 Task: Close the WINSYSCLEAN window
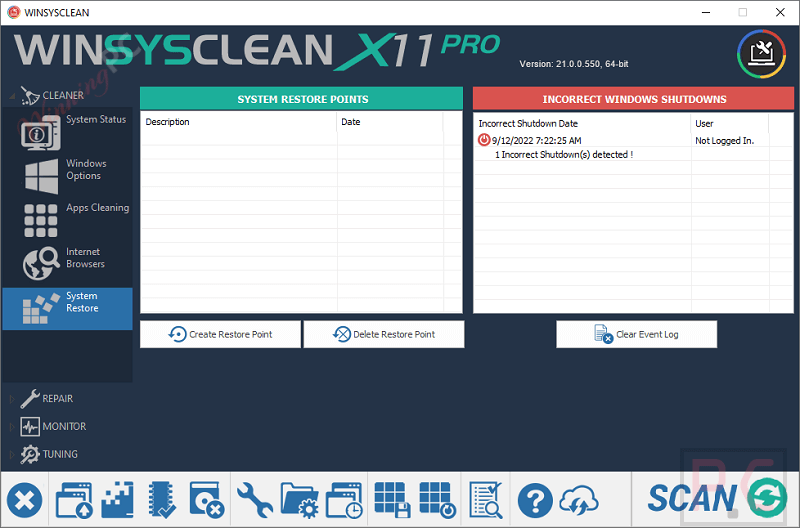tap(780, 12)
